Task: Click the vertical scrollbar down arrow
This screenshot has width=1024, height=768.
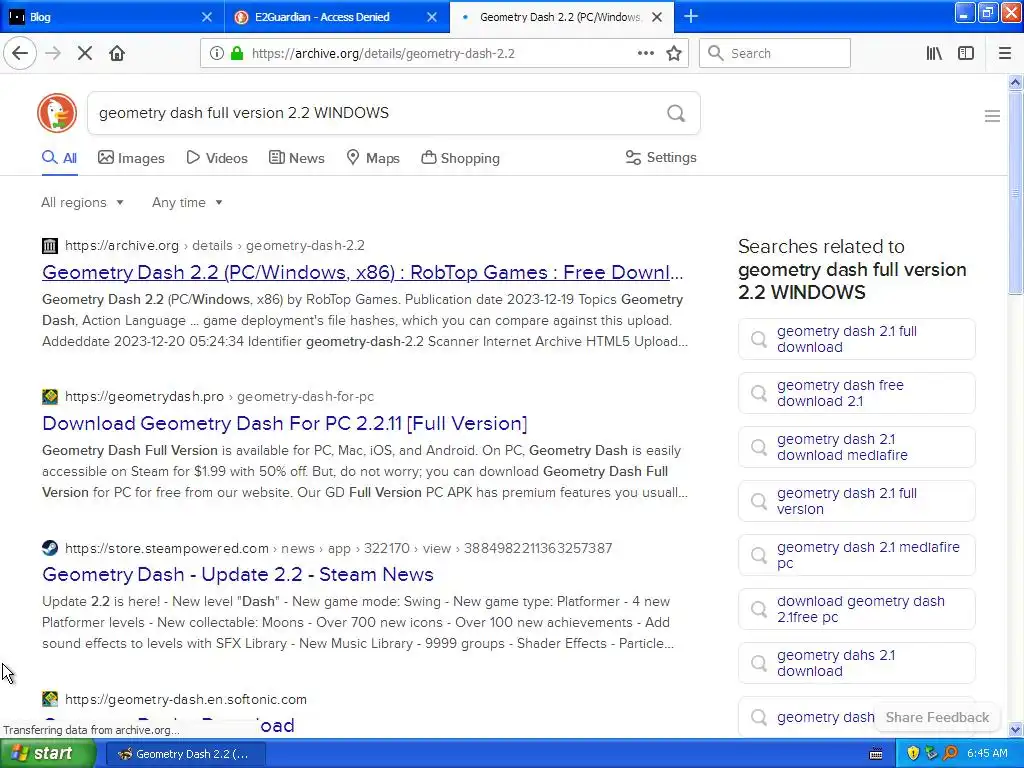Action: click(1015, 729)
